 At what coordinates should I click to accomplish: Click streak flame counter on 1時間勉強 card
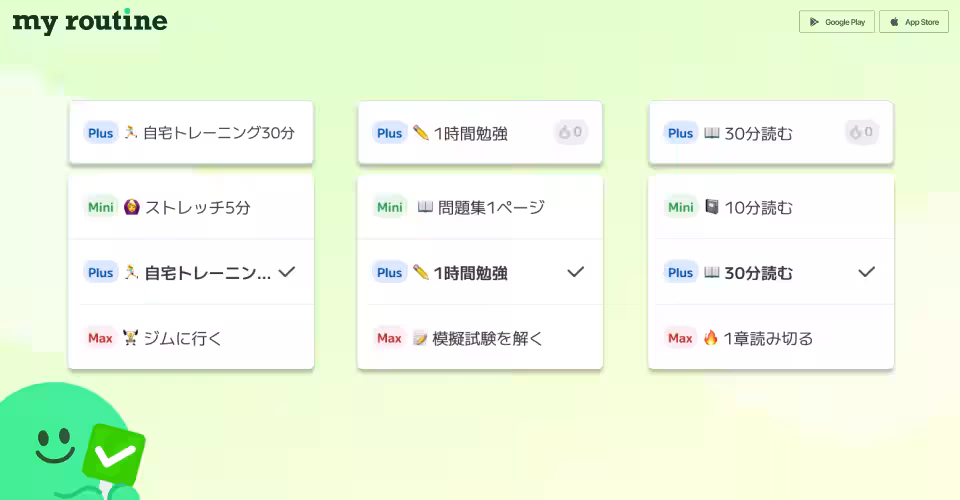coord(571,132)
